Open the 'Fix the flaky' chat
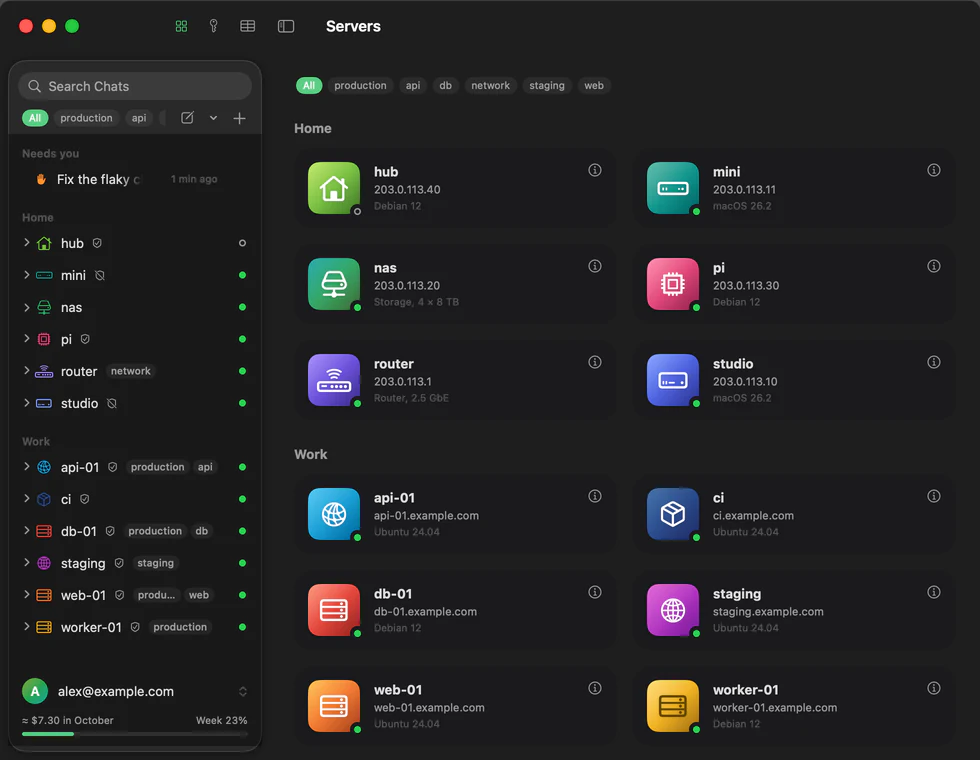This screenshot has height=760, width=980. [135, 179]
